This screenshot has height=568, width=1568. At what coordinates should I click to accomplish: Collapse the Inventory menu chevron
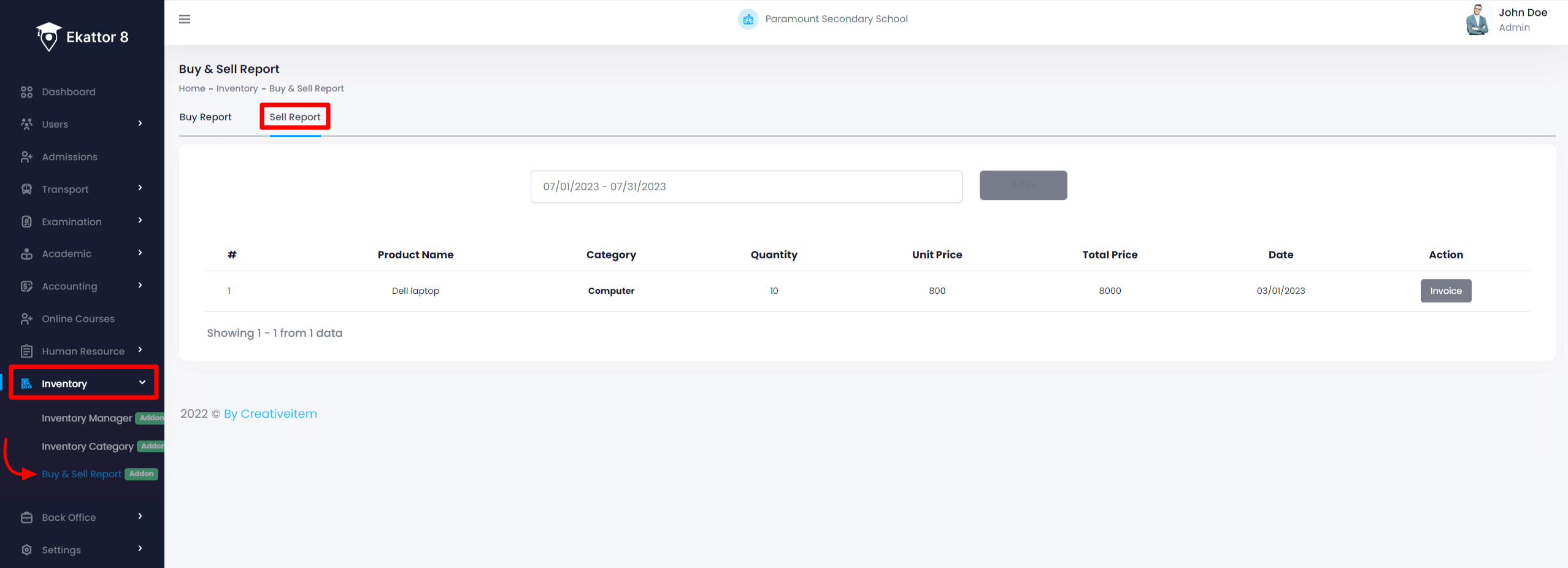pos(142,383)
